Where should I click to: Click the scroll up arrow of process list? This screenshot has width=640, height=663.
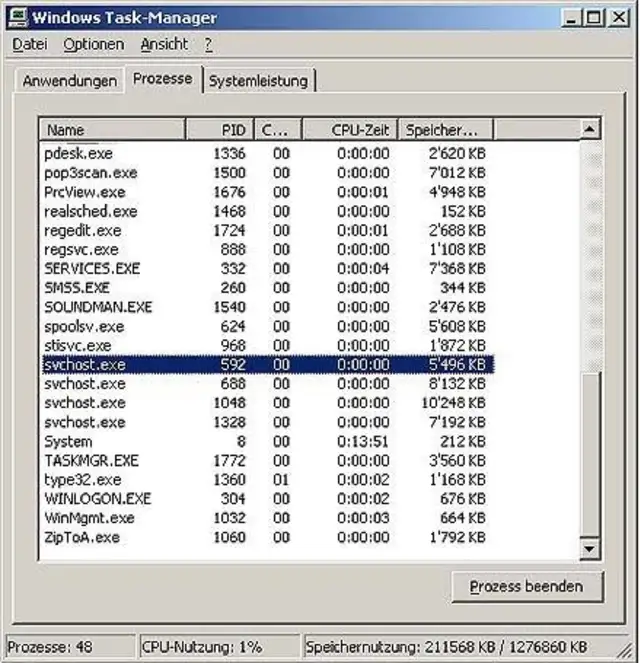589,129
